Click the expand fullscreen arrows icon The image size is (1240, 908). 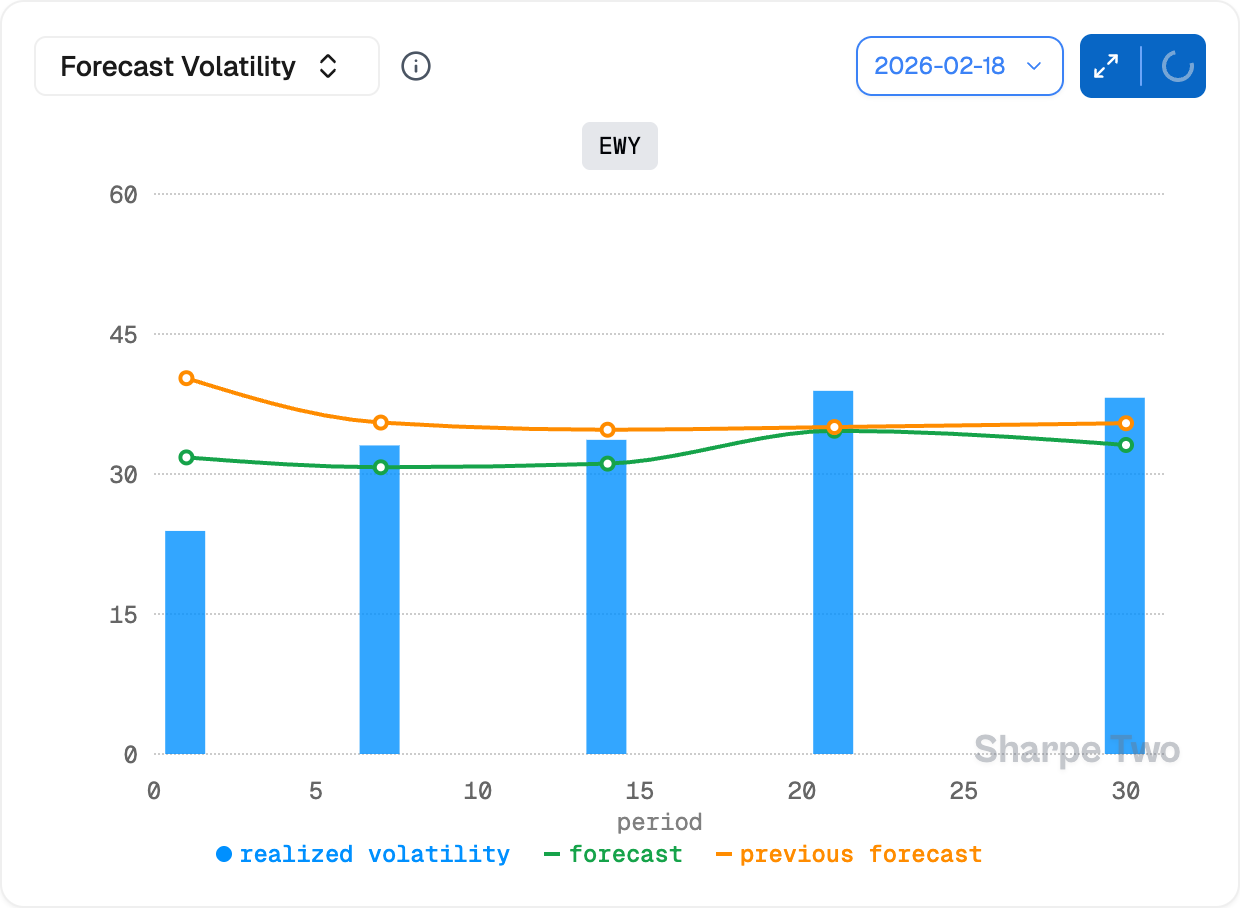coord(1106,67)
